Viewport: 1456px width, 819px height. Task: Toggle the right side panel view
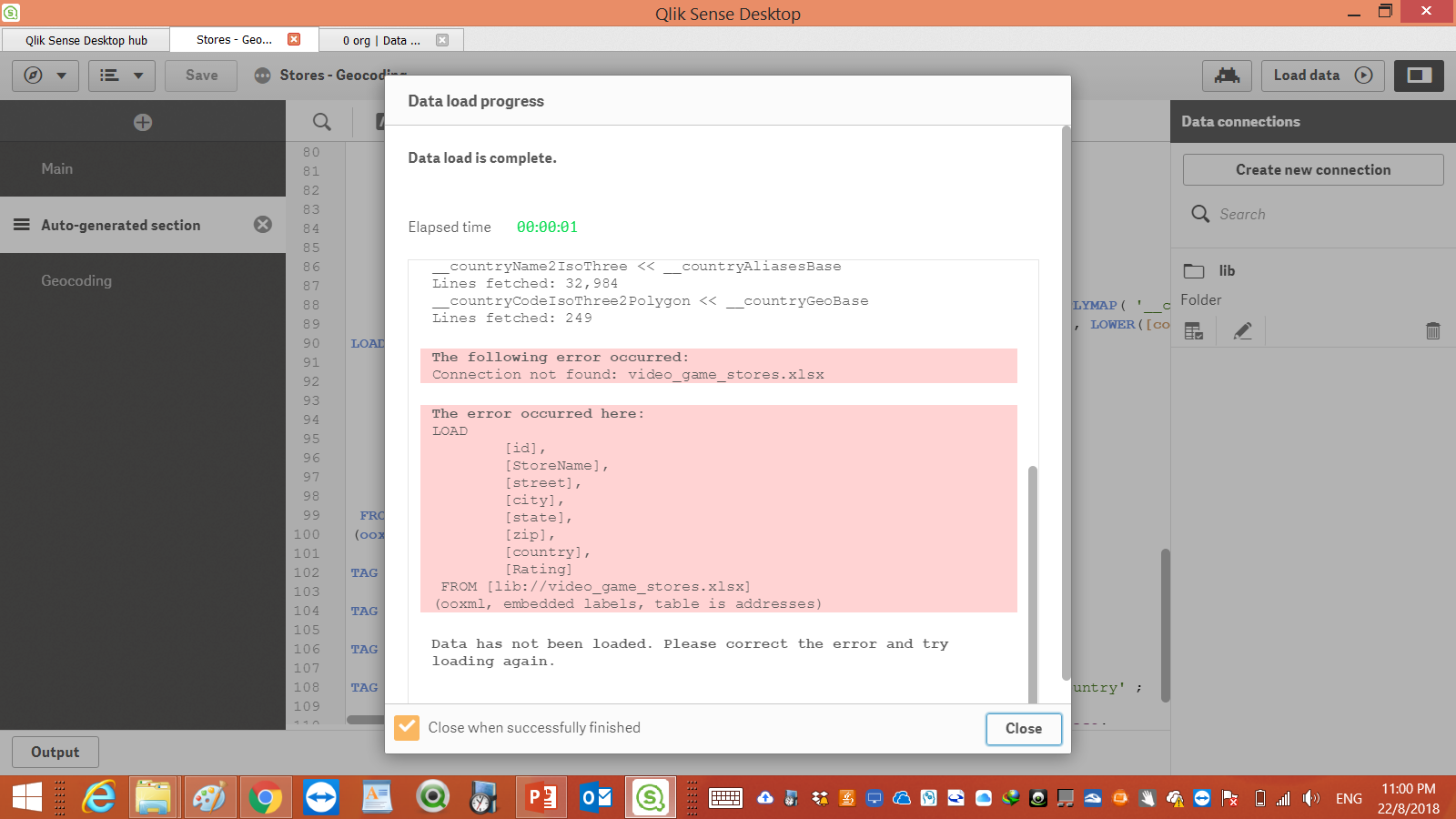point(1419,76)
